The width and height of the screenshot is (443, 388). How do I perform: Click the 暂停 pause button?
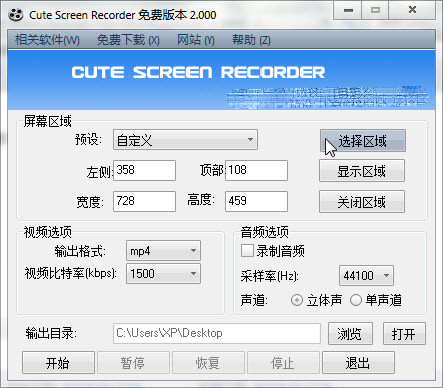click(133, 363)
